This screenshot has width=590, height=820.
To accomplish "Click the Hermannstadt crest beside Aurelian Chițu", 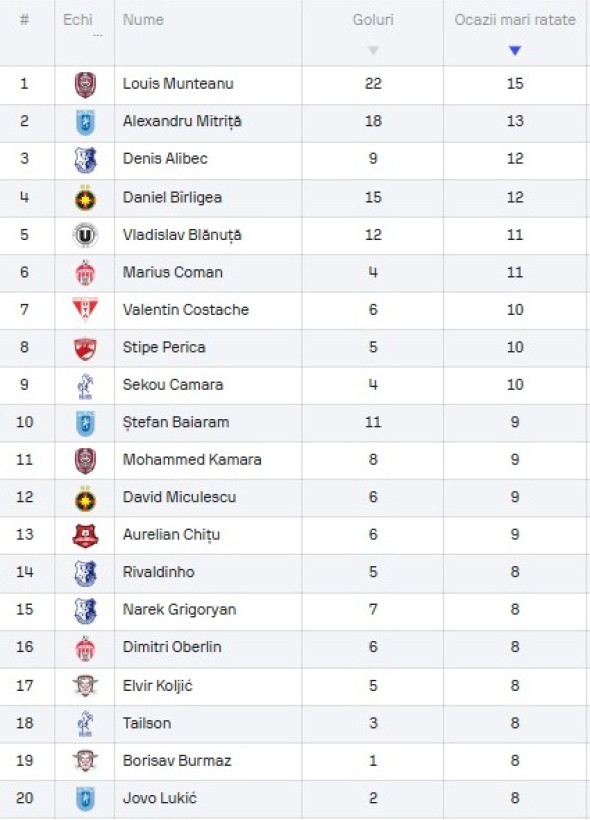I will 85,536.
